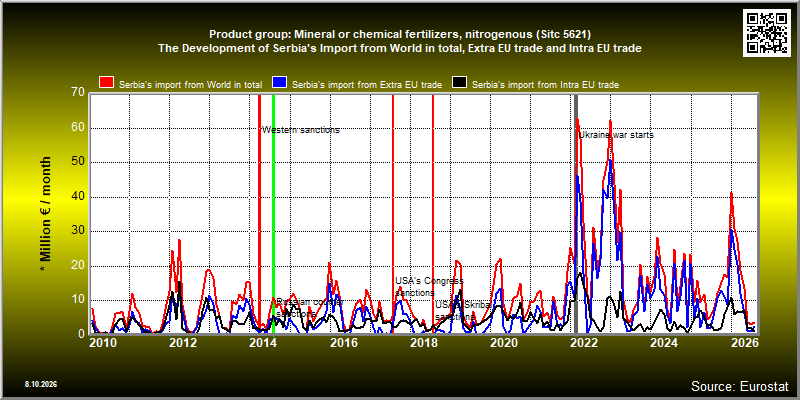The height and width of the screenshot is (400, 800).
Task: Click the date stamp 8.10.2026
Action: pos(40,384)
